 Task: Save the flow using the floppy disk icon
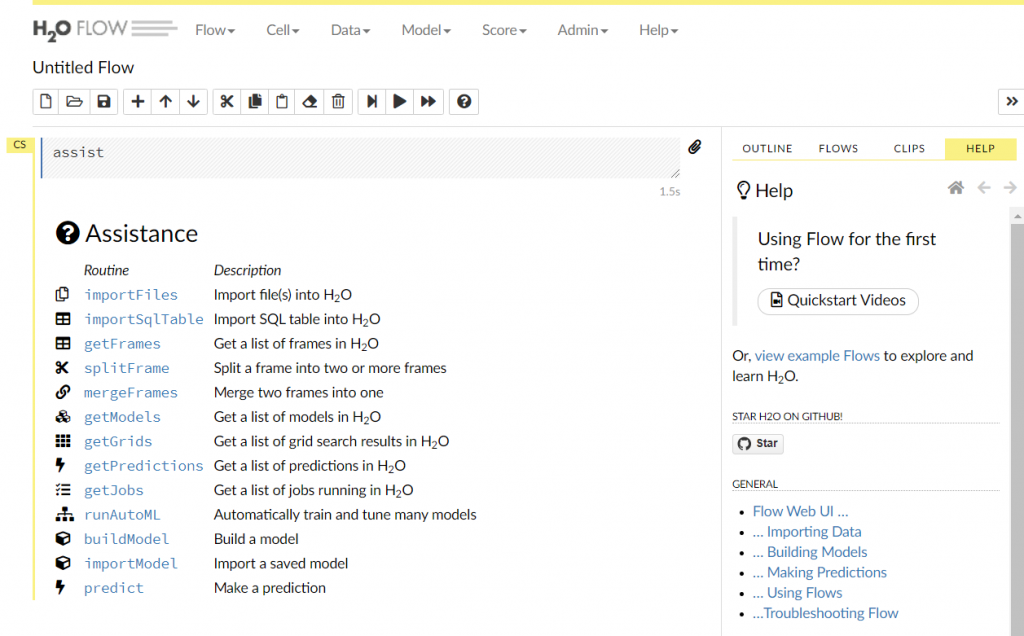point(103,101)
